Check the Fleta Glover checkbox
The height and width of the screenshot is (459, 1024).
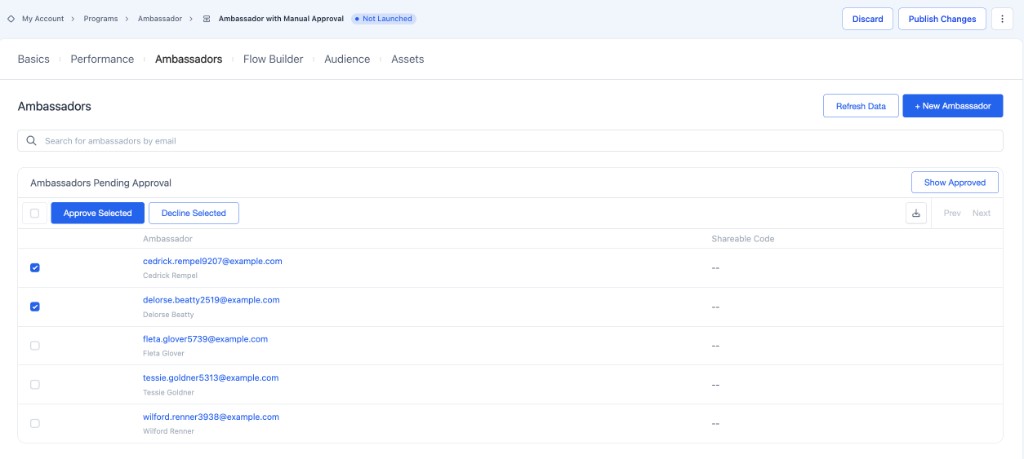coord(35,345)
